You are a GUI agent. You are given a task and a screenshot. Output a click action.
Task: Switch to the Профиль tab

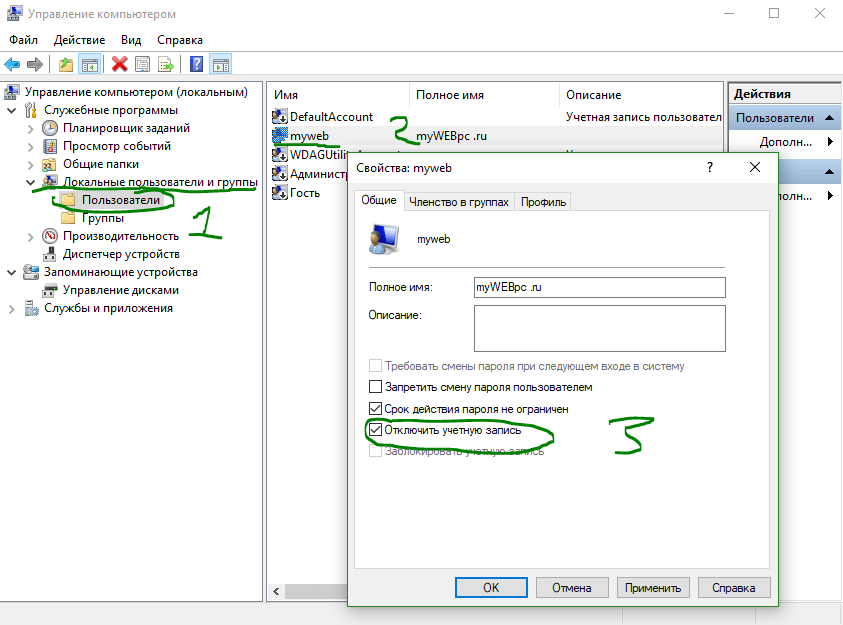(543, 202)
